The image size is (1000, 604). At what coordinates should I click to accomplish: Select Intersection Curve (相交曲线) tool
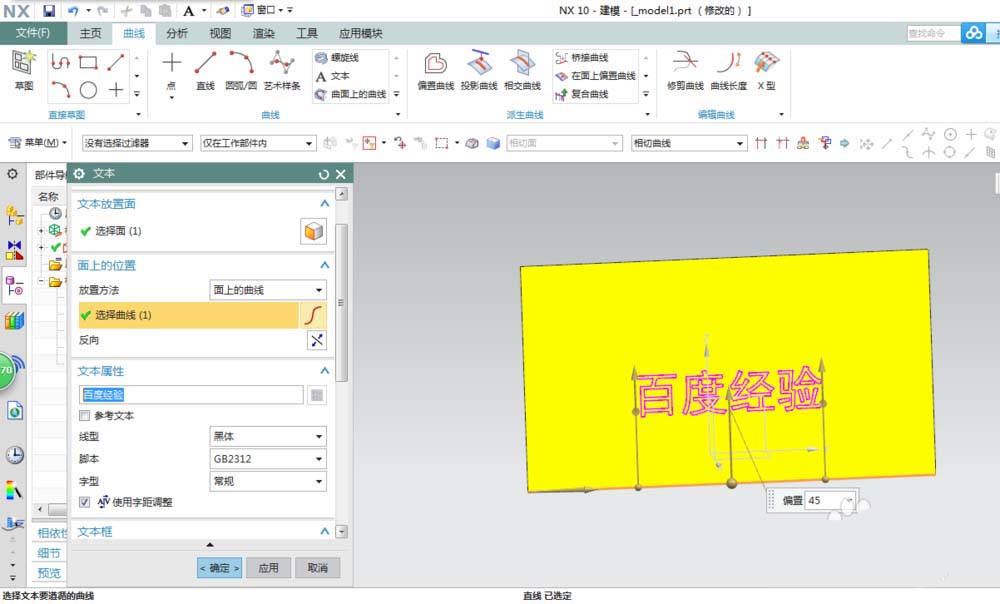[x=522, y=71]
